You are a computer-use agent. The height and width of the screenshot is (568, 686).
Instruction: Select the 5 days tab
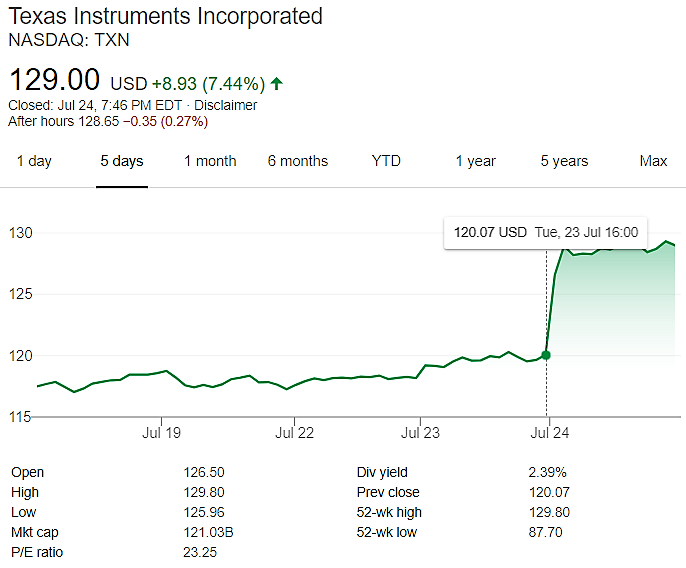(122, 161)
